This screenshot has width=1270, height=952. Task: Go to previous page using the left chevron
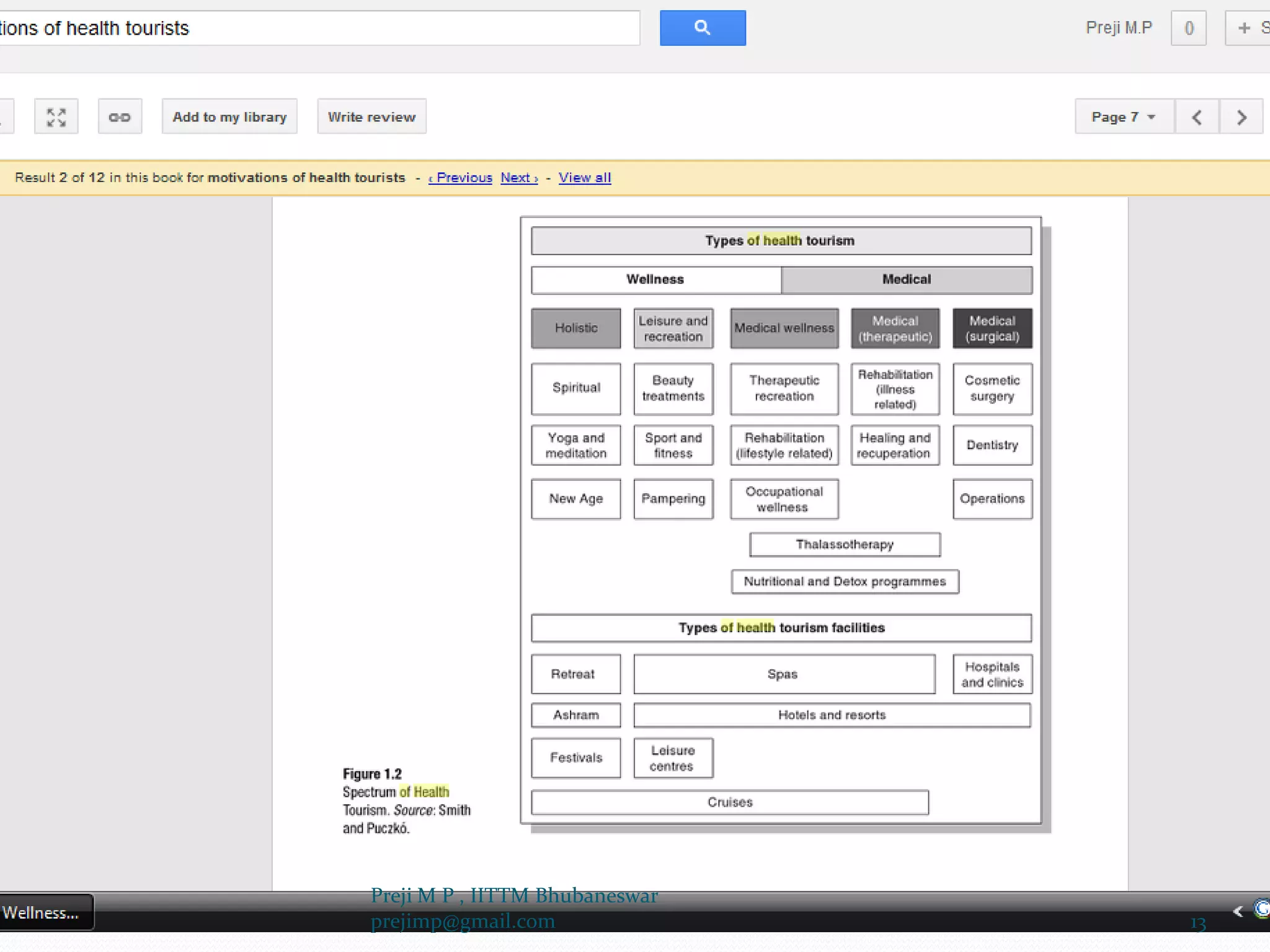(x=1197, y=117)
